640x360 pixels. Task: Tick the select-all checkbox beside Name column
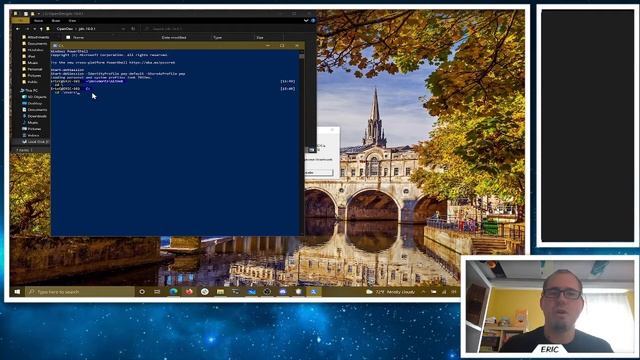[x=68, y=37]
